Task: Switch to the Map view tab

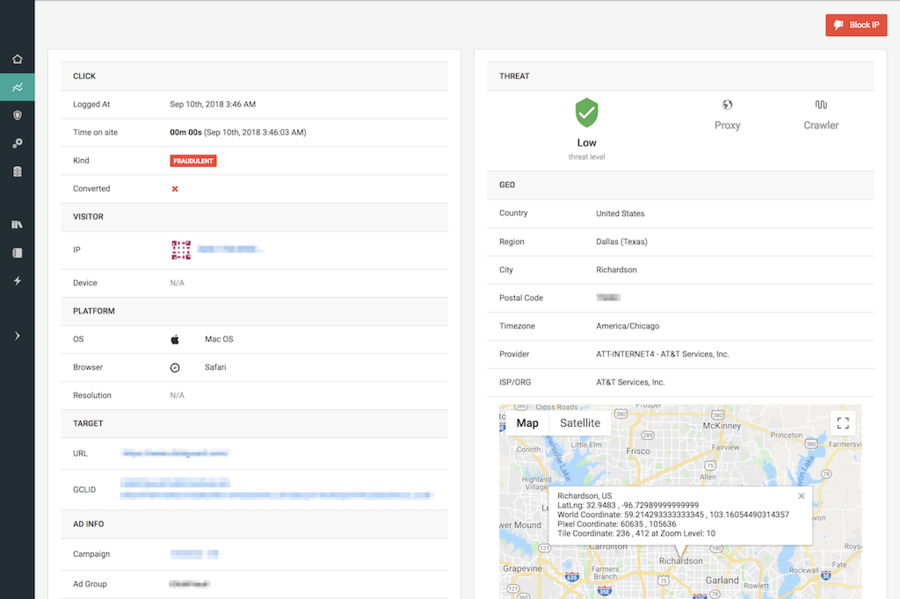Action: point(527,423)
